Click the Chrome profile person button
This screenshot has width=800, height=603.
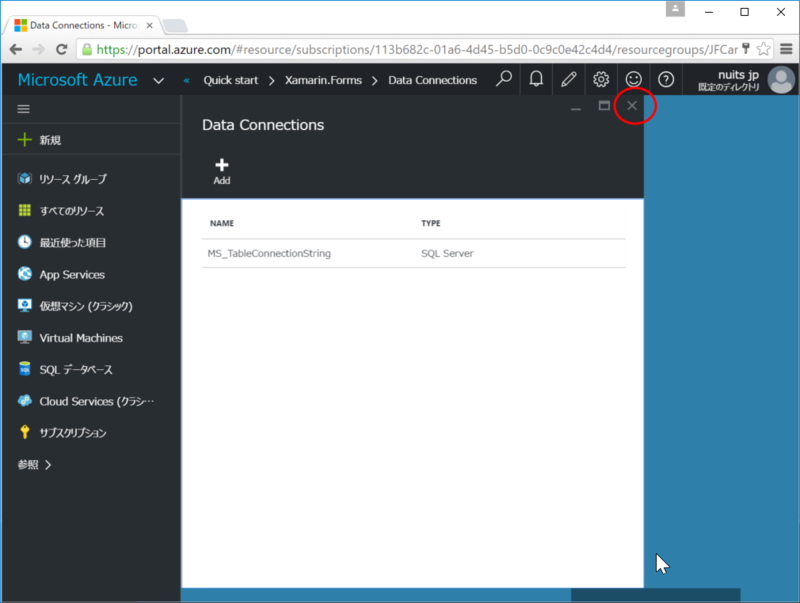(x=675, y=9)
